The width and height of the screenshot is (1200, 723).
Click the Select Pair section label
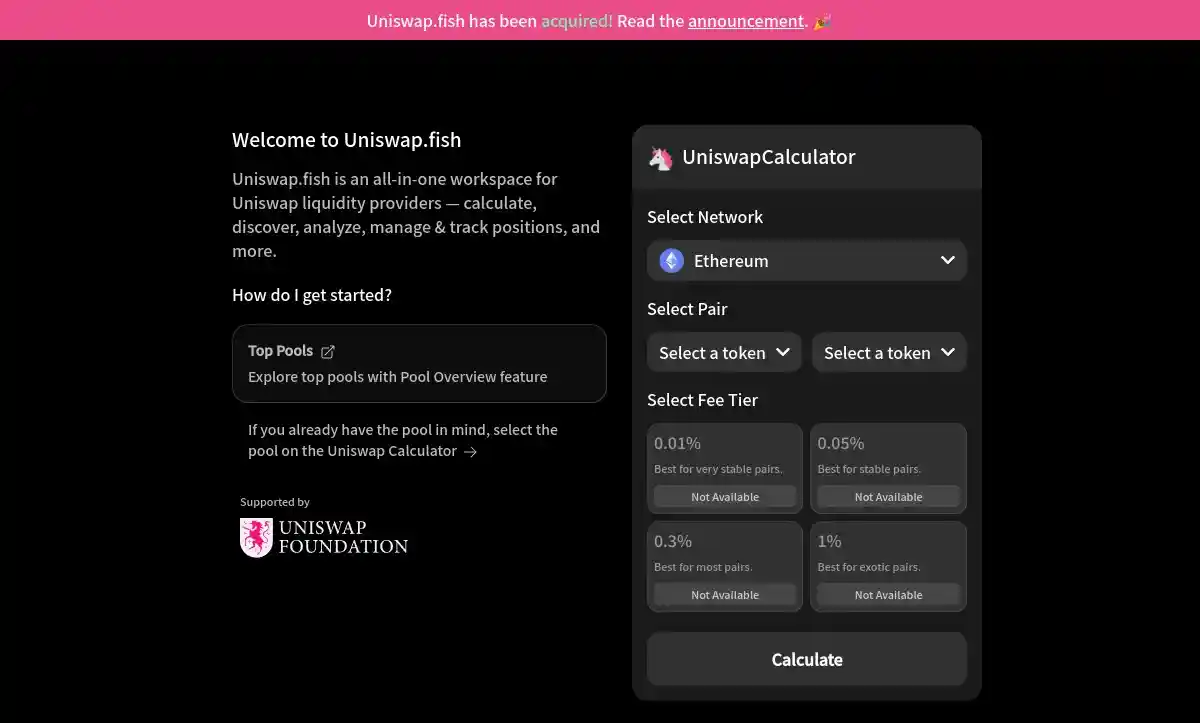[x=687, y=309]
